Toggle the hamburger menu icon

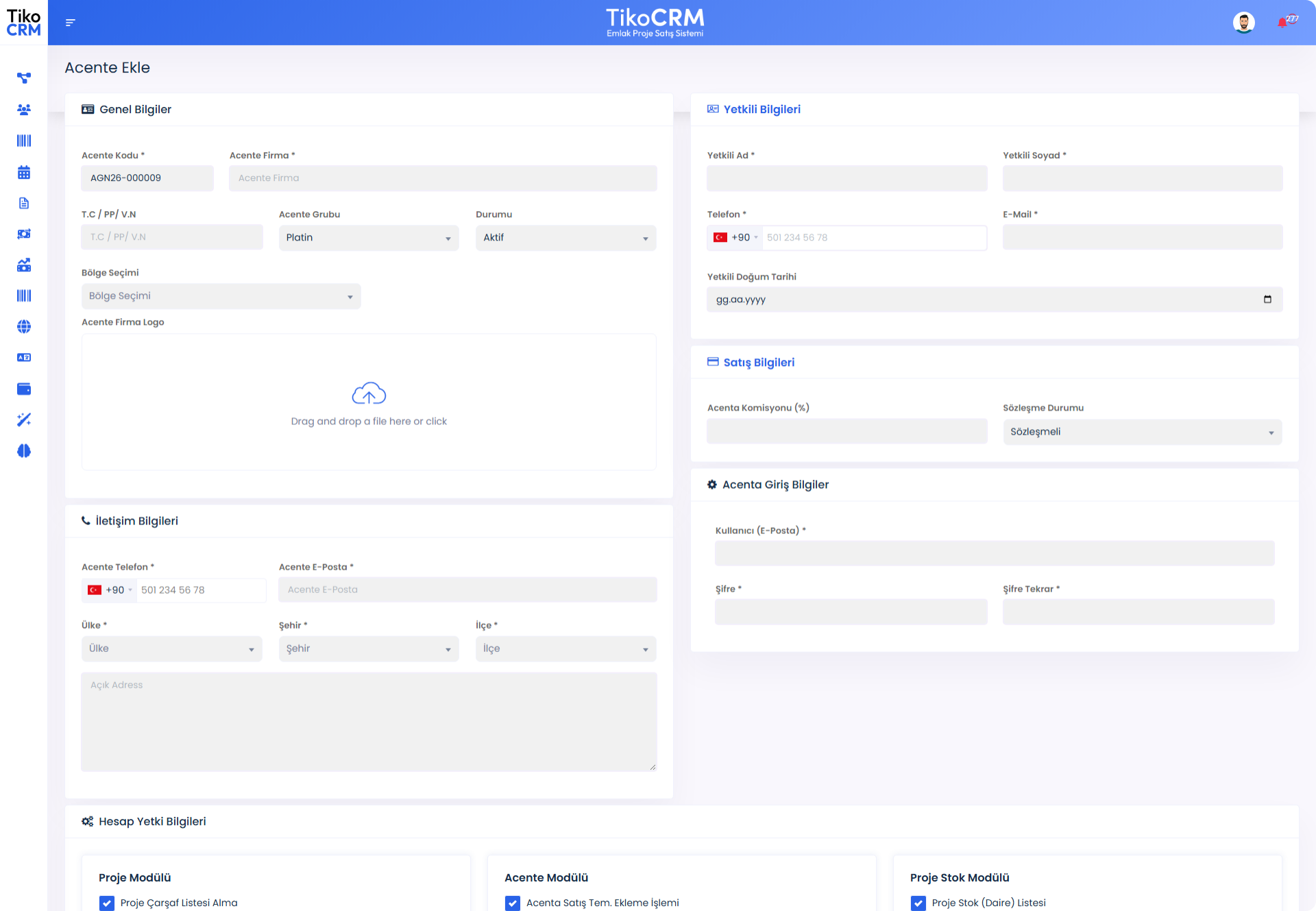(x=70, y=23)
